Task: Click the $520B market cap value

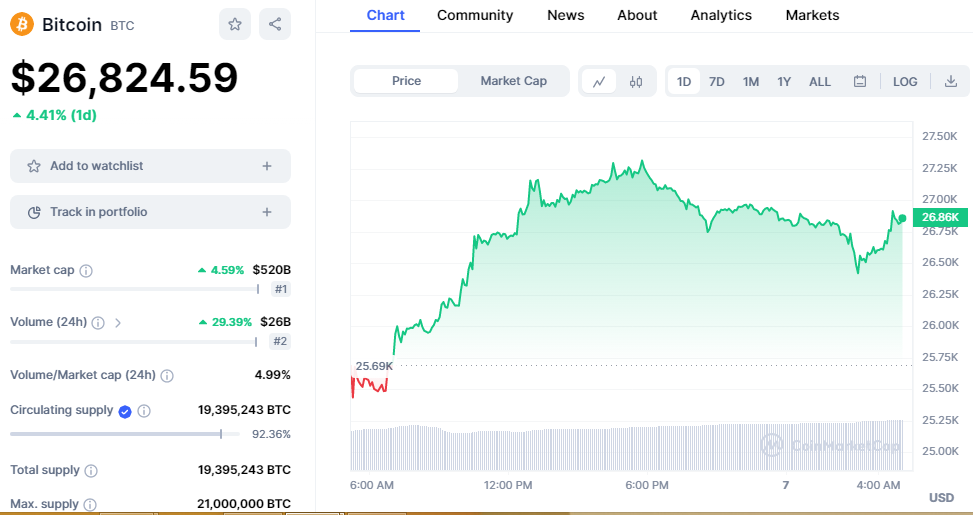Action: pyautogui.click(x=271, y=270)
